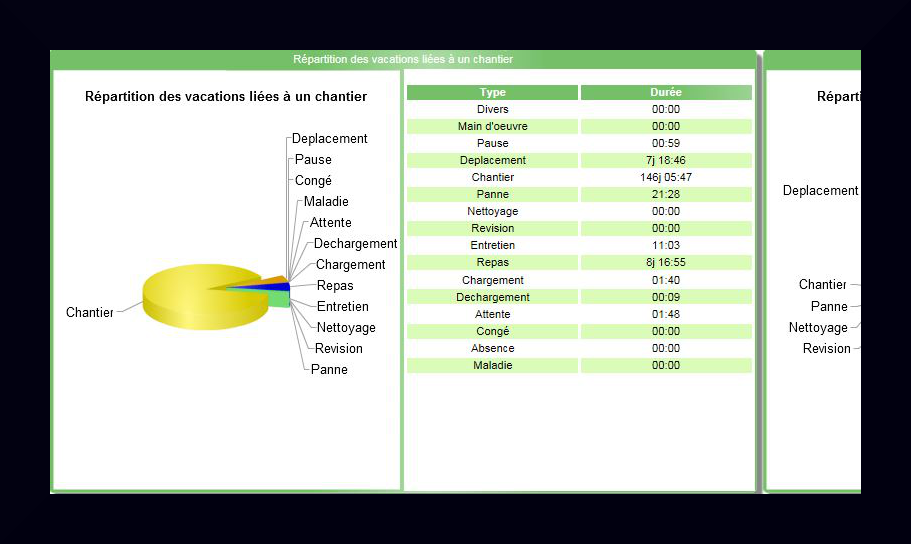Click the orange slice of the pie chart

271,280
